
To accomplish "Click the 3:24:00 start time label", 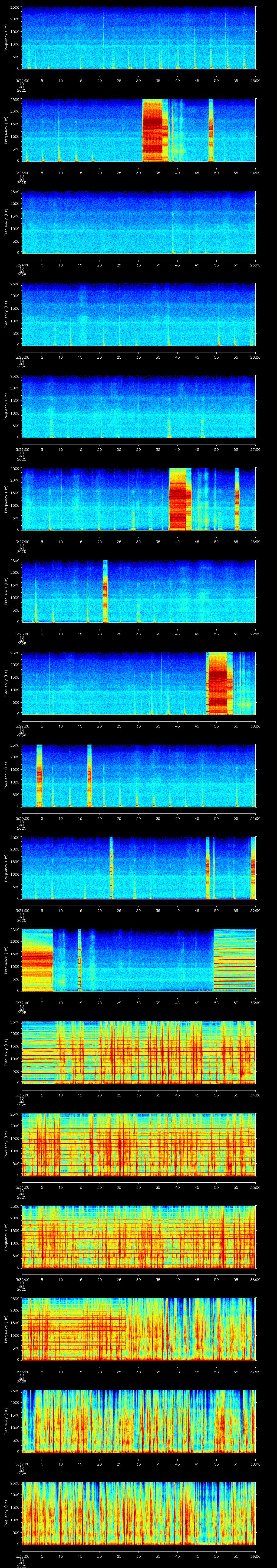I will pyautogui.click(x=22, y=265).
